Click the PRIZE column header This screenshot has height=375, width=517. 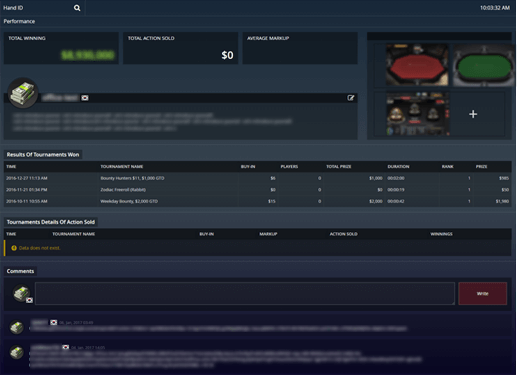click(481, 167)
